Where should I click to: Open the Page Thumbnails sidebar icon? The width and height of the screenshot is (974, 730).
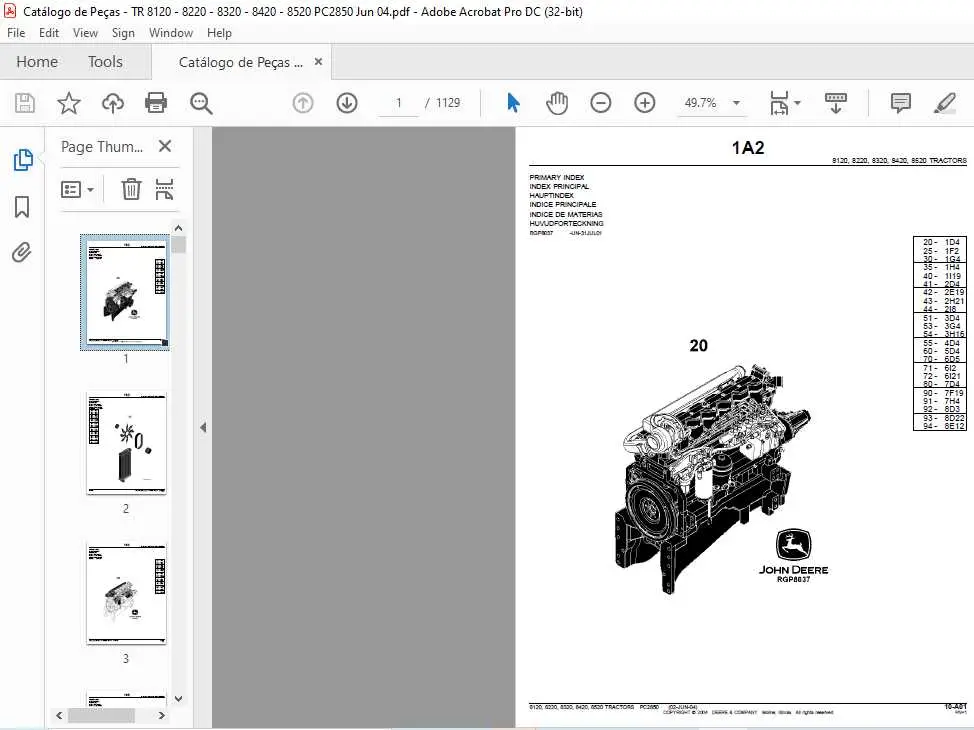(x=23, y=160)
